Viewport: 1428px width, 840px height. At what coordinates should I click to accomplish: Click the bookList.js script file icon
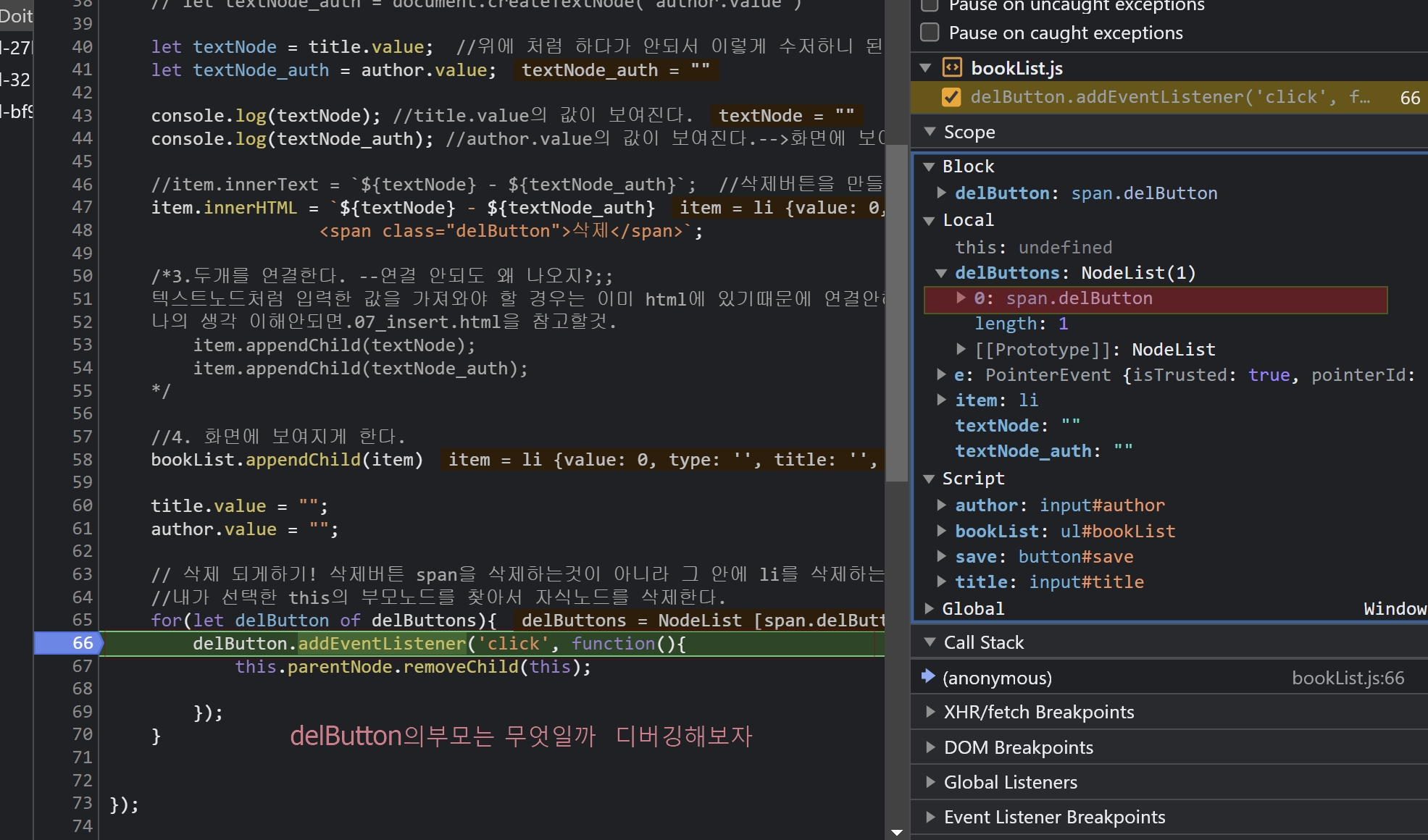951,68
